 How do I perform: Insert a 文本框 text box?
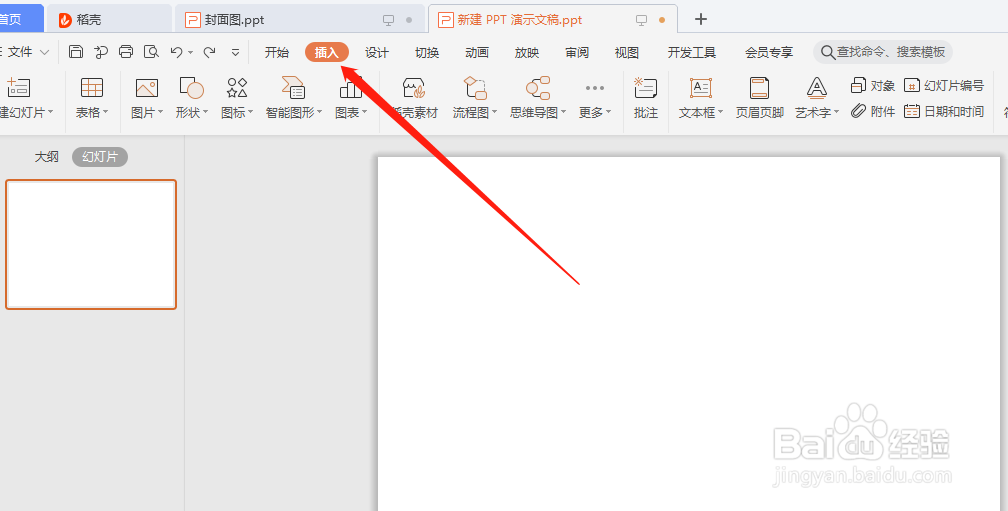(x=700, y=87)
